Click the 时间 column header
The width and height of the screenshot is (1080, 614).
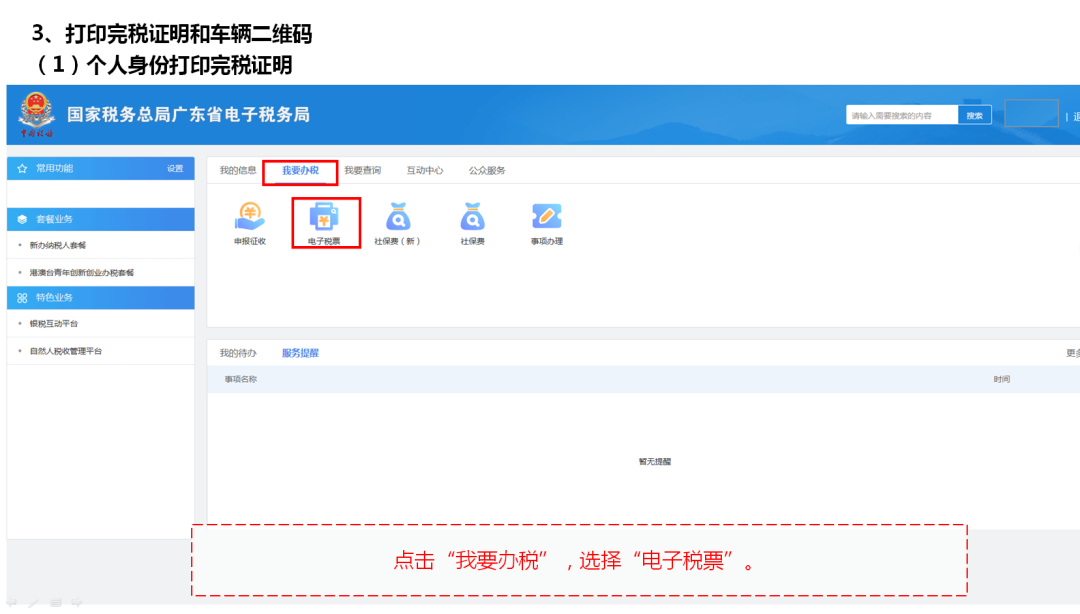pyautogui.click(x=1001, y=379)
